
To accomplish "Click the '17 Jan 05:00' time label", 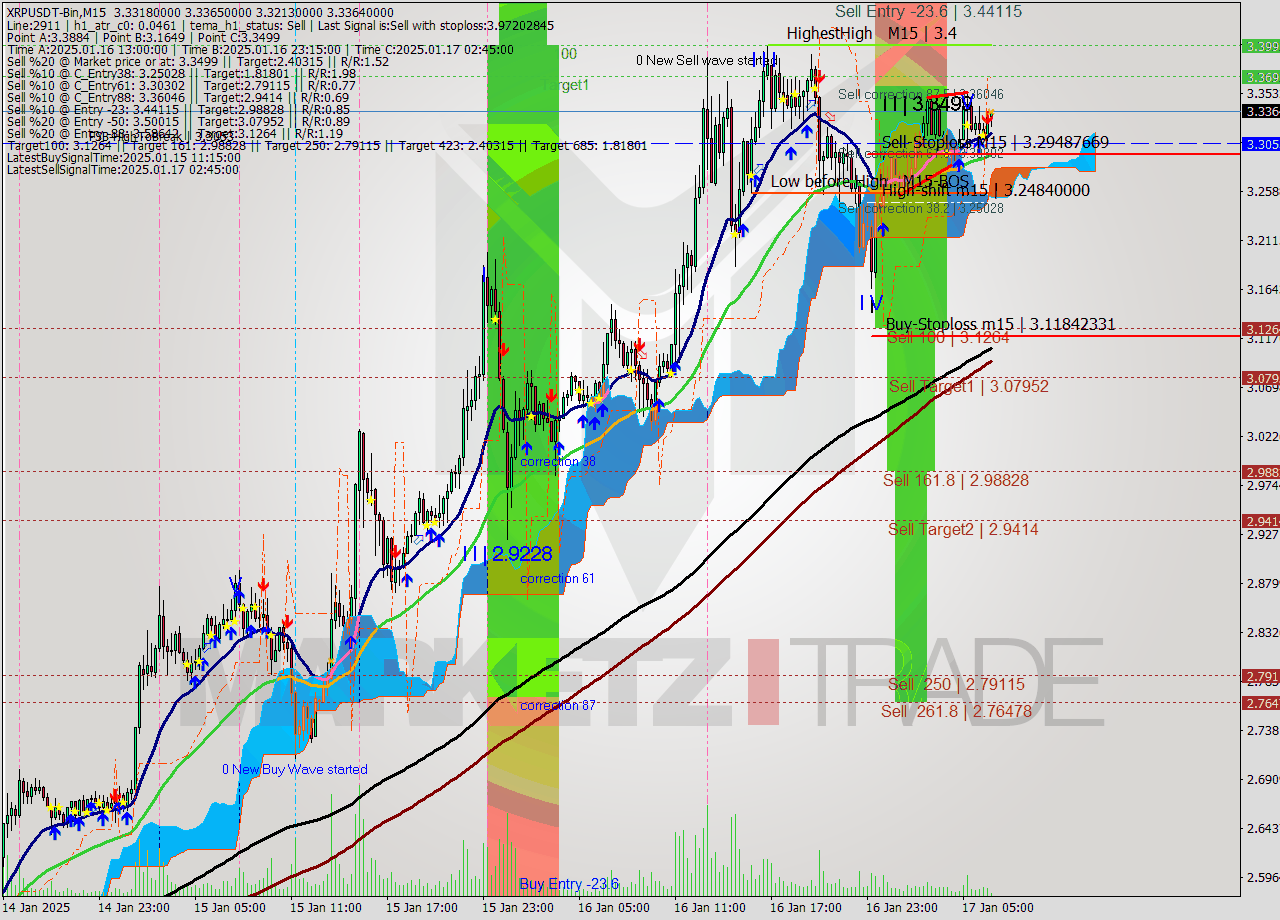I will coord(997,908).
